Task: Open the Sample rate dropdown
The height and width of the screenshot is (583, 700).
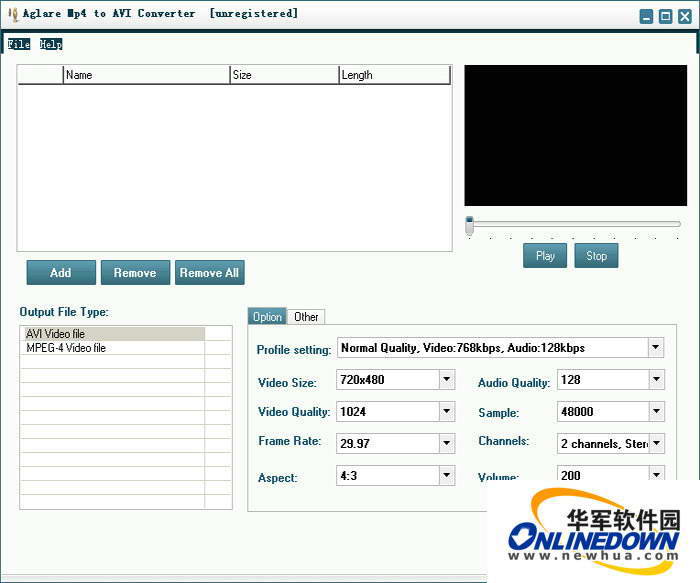Action: click(x=656, y=411)
